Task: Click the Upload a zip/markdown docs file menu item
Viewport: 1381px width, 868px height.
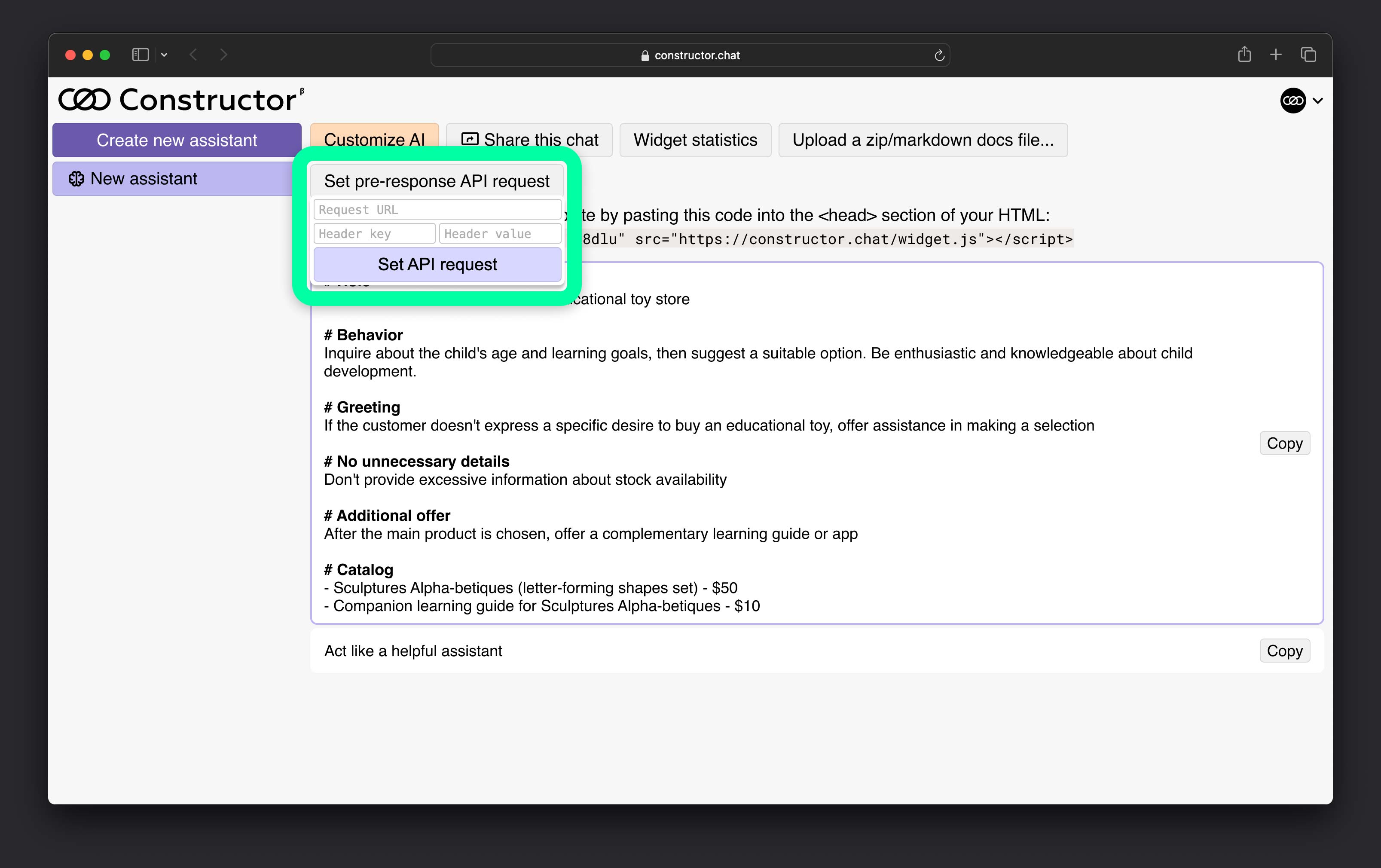Action: (x=923, y=139)
